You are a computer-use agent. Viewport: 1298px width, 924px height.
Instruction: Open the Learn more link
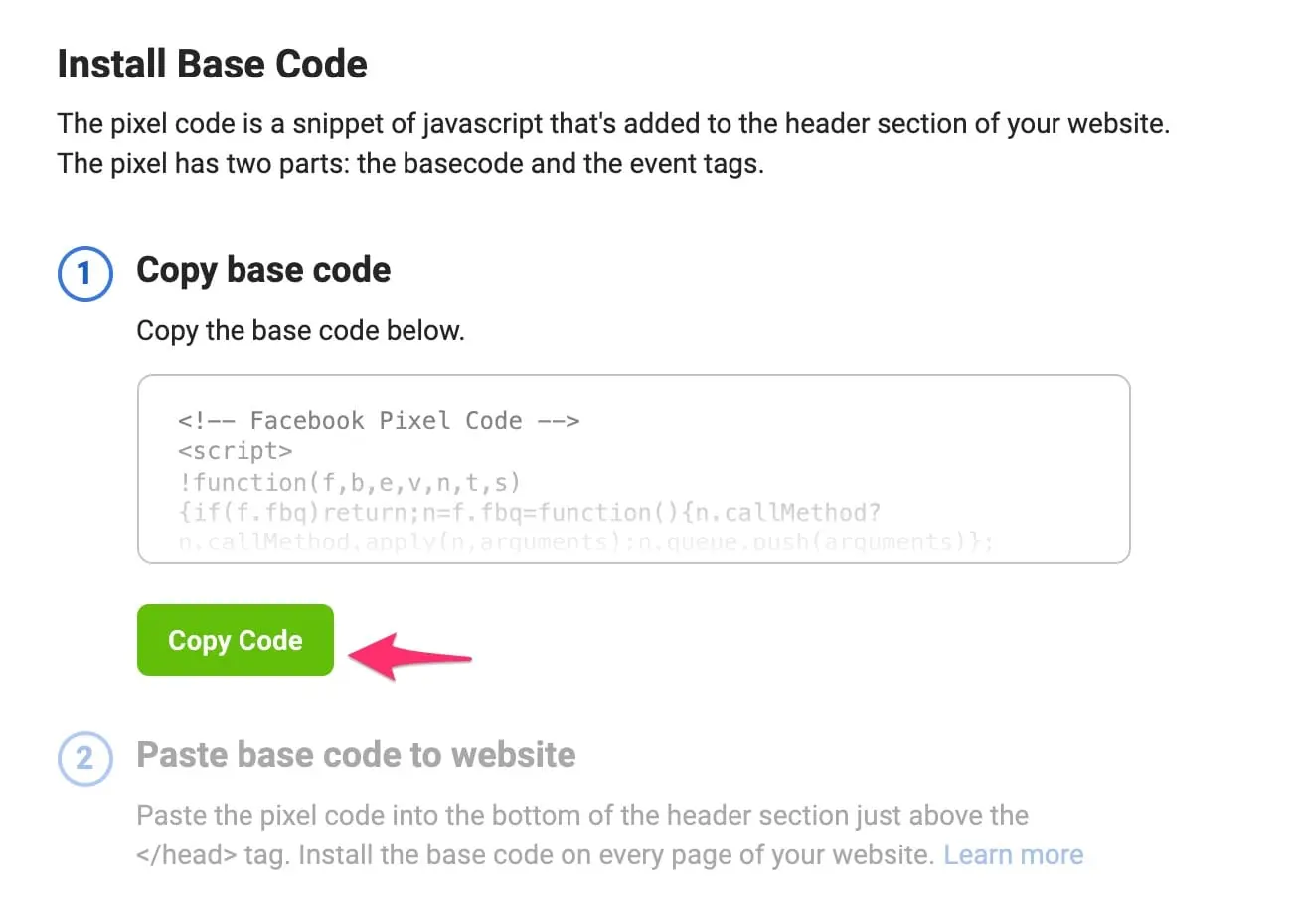(1013, 854)
